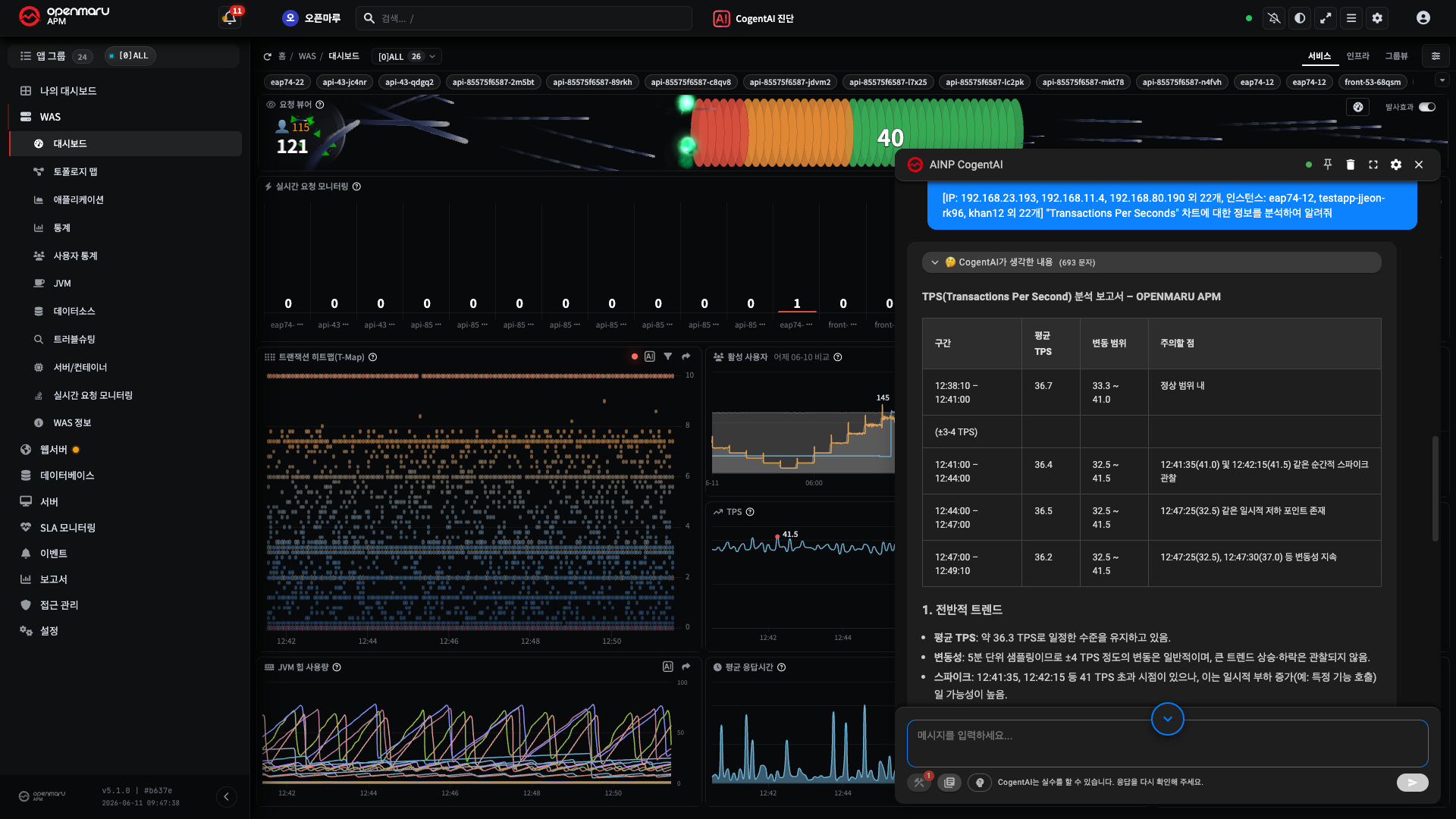
Task: Click the speedometer gauge icon in request viewer
Action: point(1358,107)
